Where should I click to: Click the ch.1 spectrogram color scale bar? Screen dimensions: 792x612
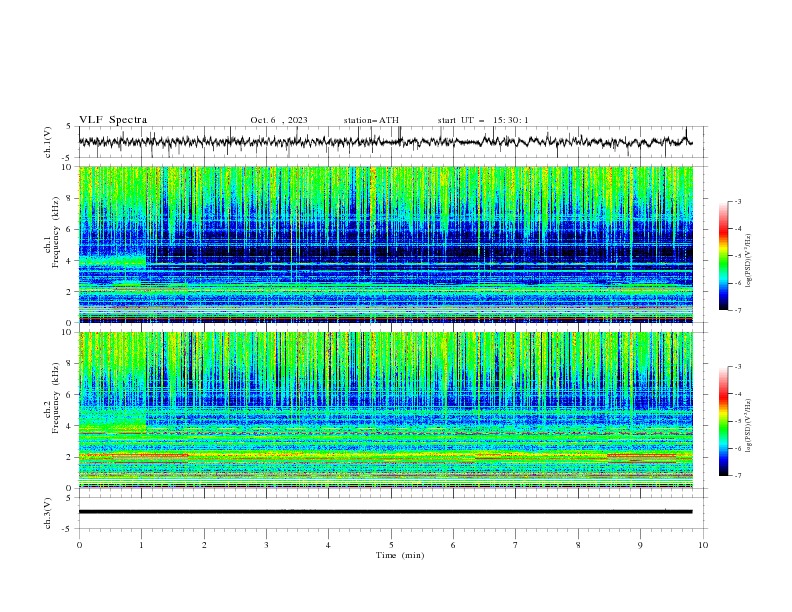pos(723,256)
